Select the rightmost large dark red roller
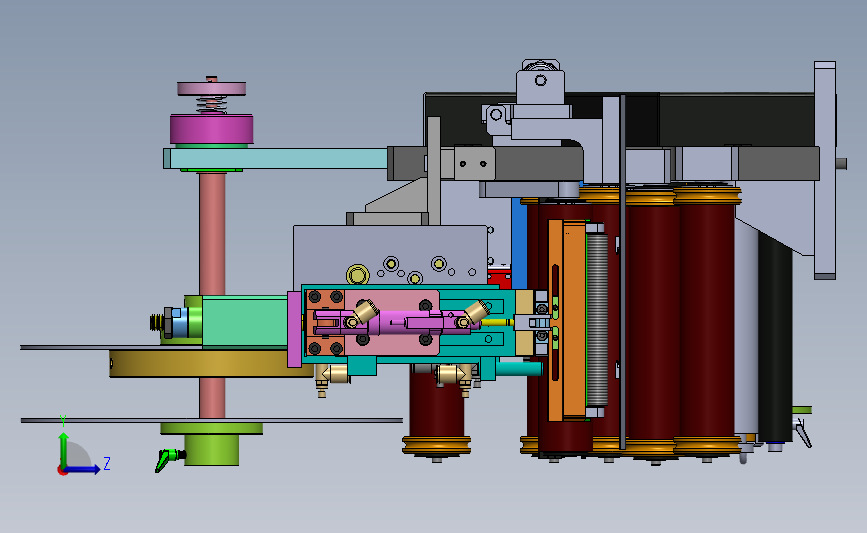 (x=707, y=321)
